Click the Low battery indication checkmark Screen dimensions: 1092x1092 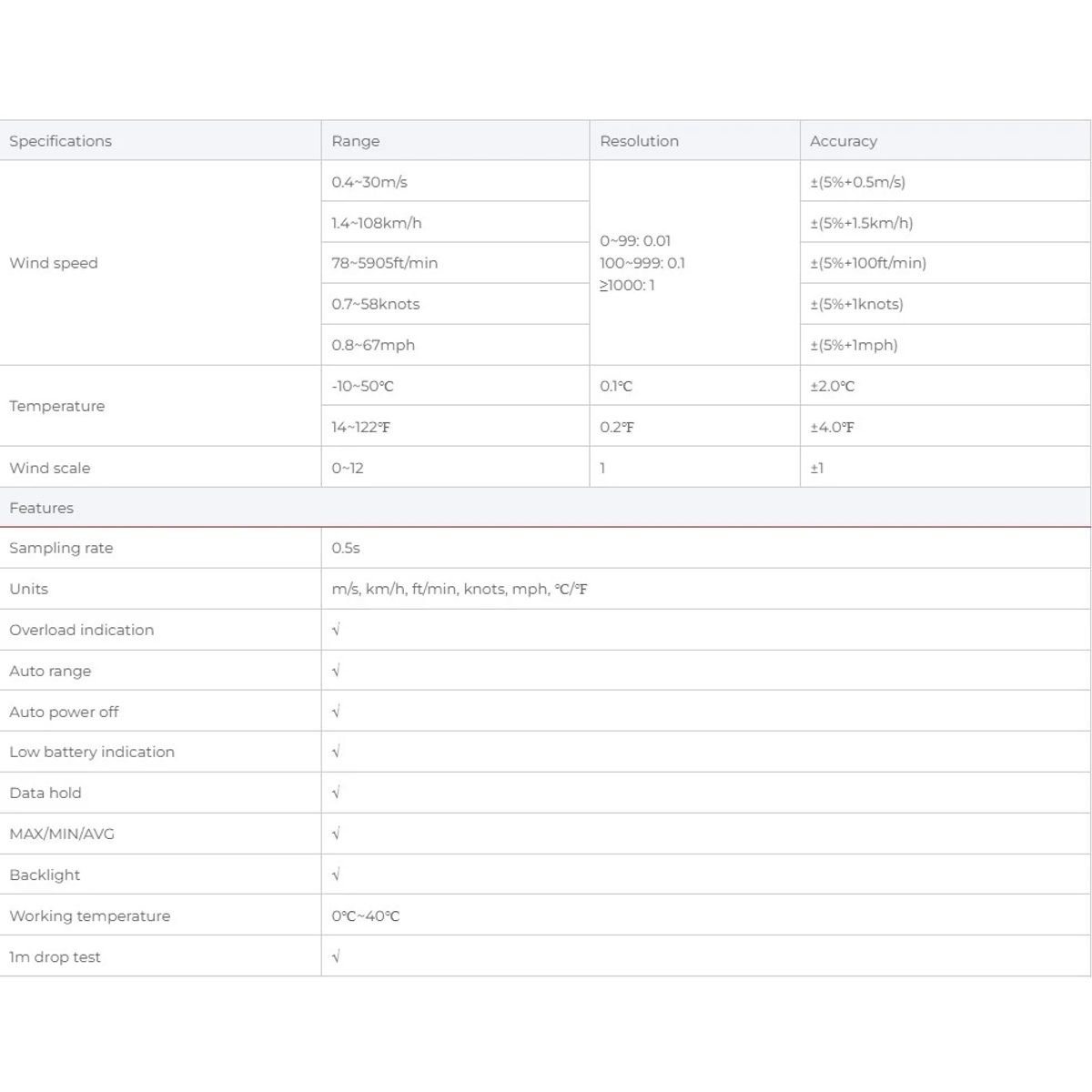[x=336, y=752]
